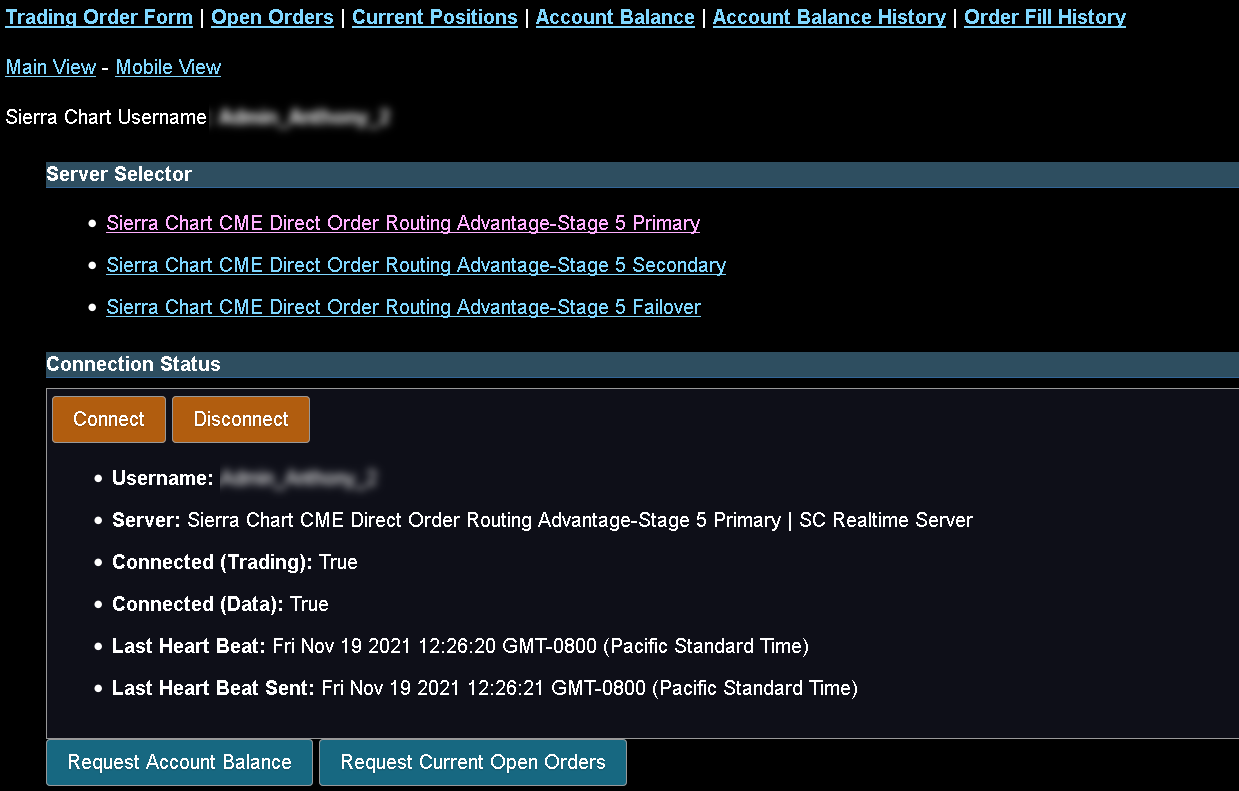Select the Advantage-Stage 5 Failover server
The image size is (1239, 791).
[404, 307]
